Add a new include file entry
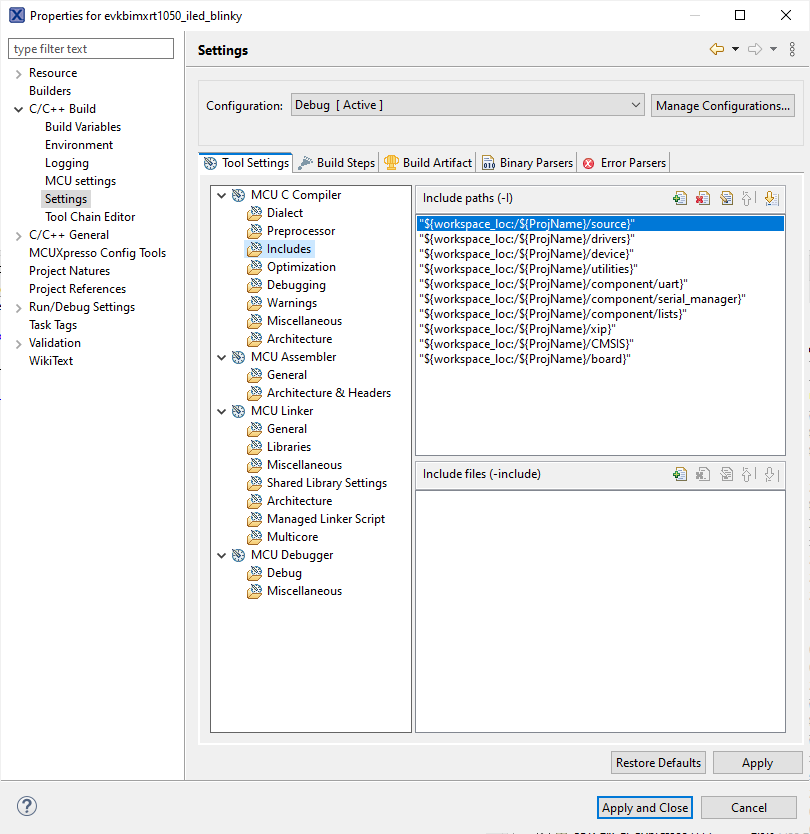 pos(680,474)
